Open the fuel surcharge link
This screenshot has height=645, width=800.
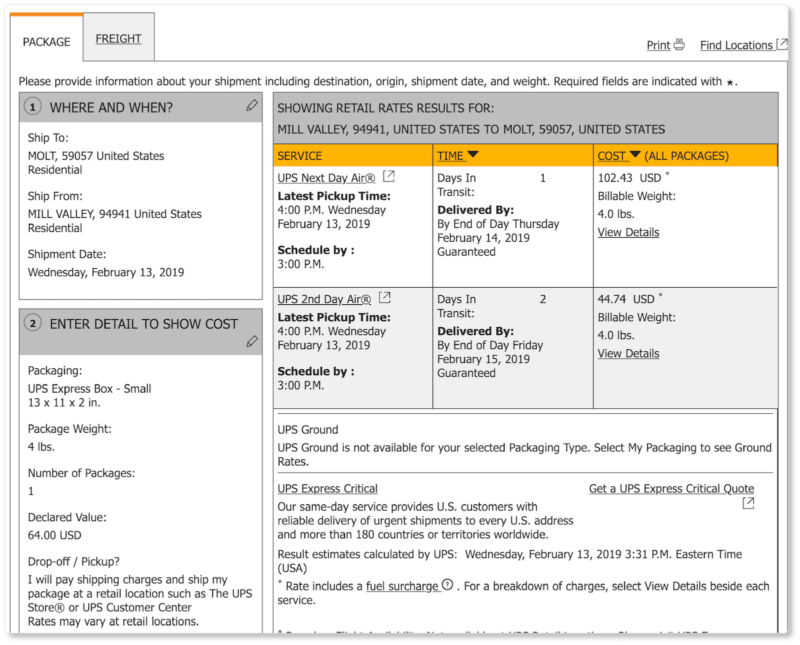point(401,585)
